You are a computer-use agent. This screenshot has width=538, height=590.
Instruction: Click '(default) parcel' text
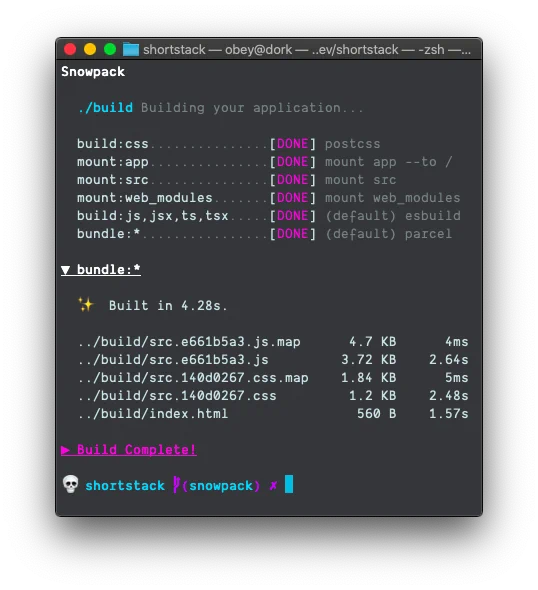click(x=388, y=234)
